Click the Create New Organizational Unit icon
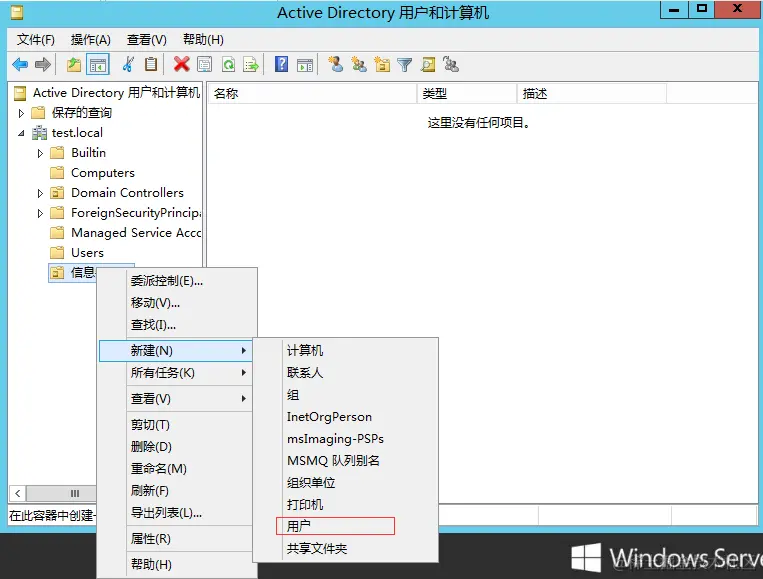This screenshot has height=579, width=763. (382, 64)
